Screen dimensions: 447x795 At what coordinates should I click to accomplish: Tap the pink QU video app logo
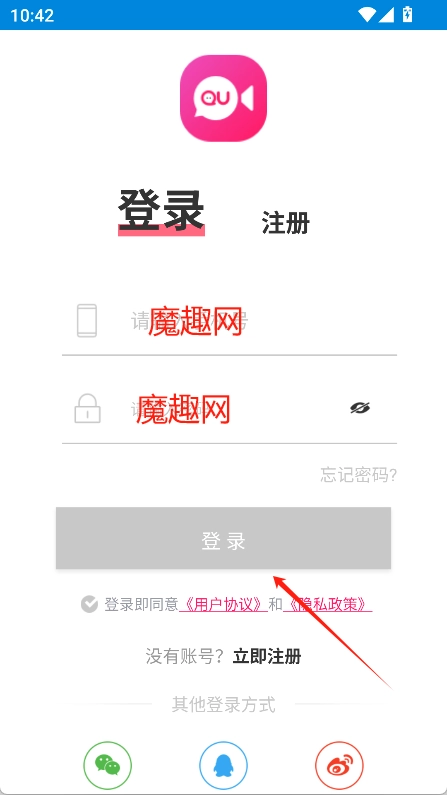(x=224, y=98)
